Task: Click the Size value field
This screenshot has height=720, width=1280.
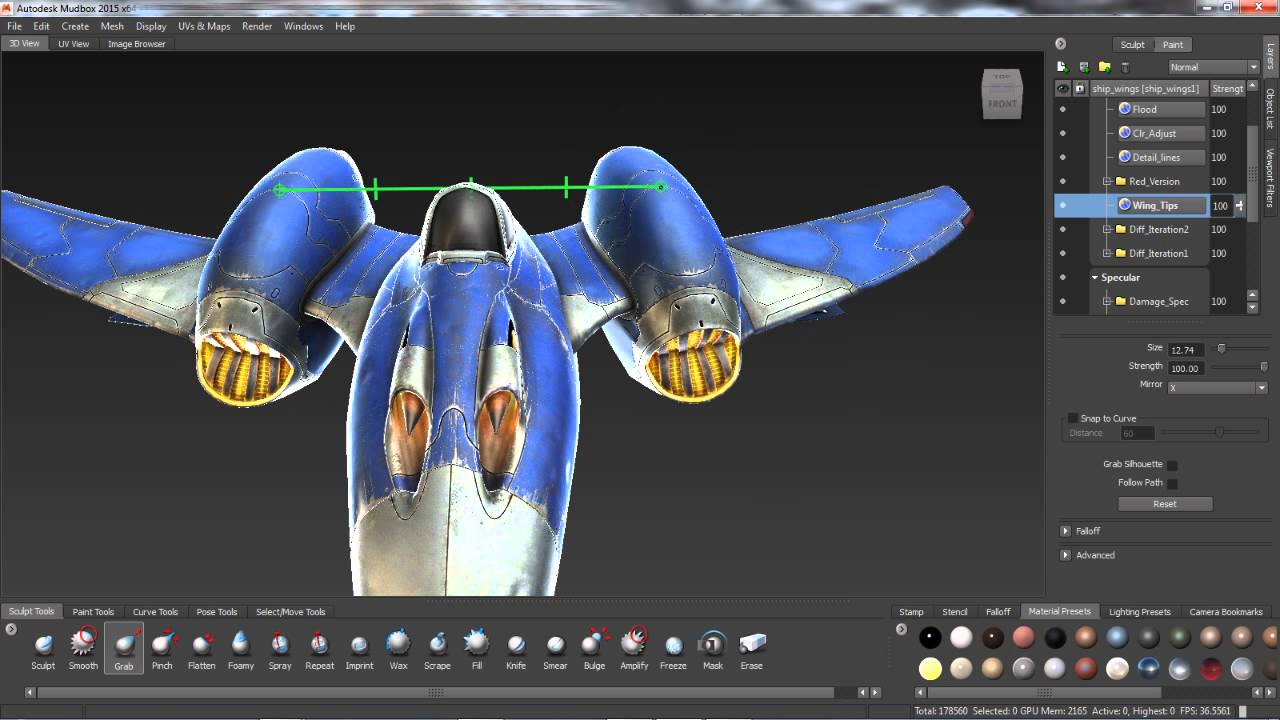Action: 1185,350
